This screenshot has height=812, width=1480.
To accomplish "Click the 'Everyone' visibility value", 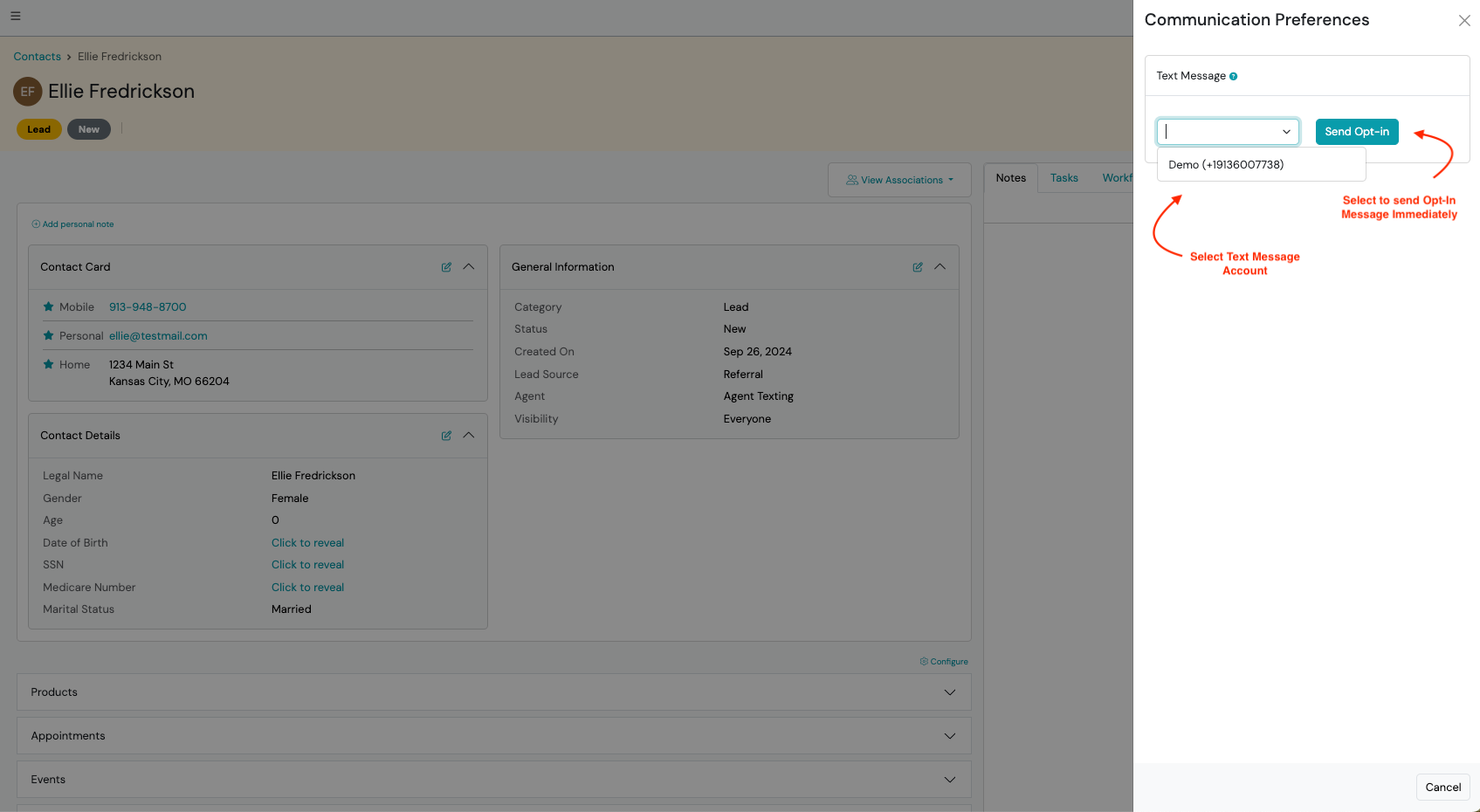I will (747, 419).
